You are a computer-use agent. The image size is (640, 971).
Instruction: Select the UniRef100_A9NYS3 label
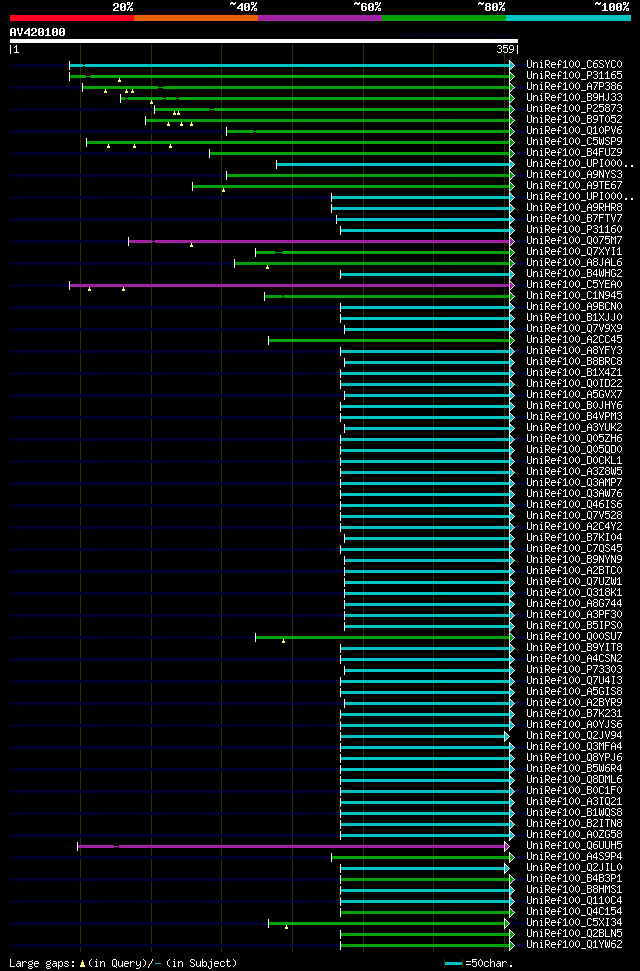click(574, 175)
